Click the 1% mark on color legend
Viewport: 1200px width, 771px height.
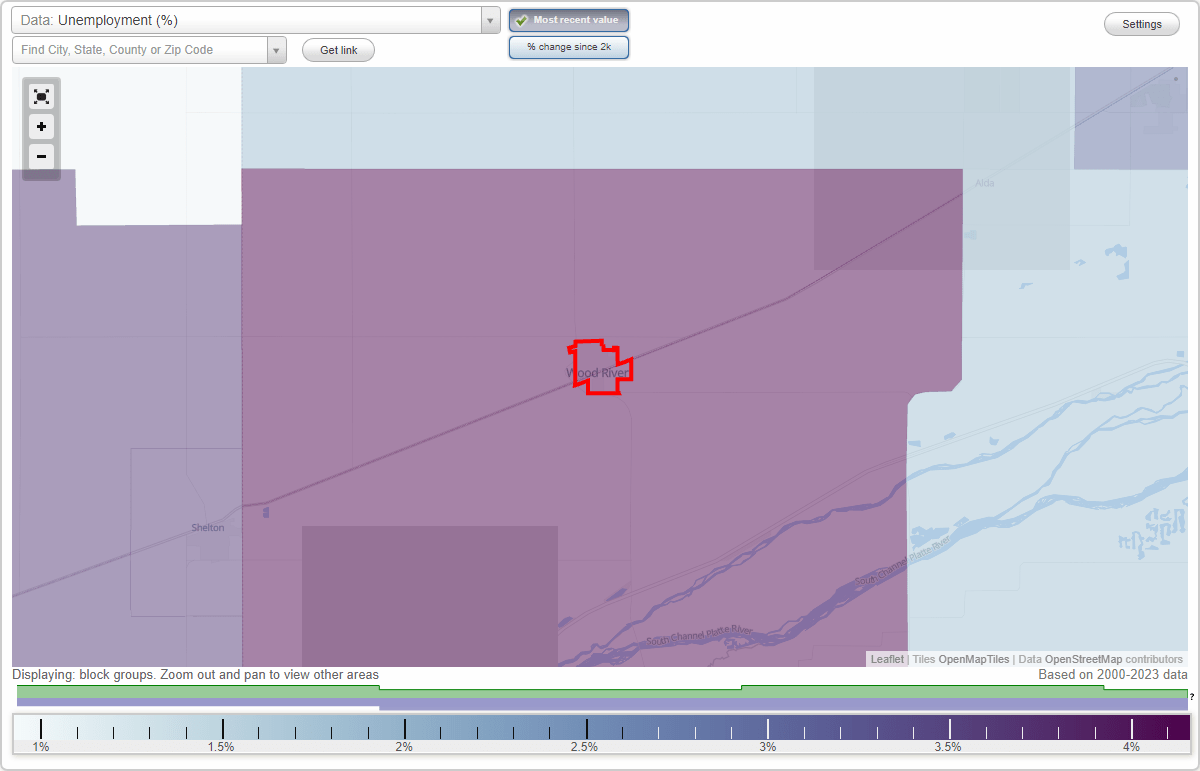coord(40,747)
